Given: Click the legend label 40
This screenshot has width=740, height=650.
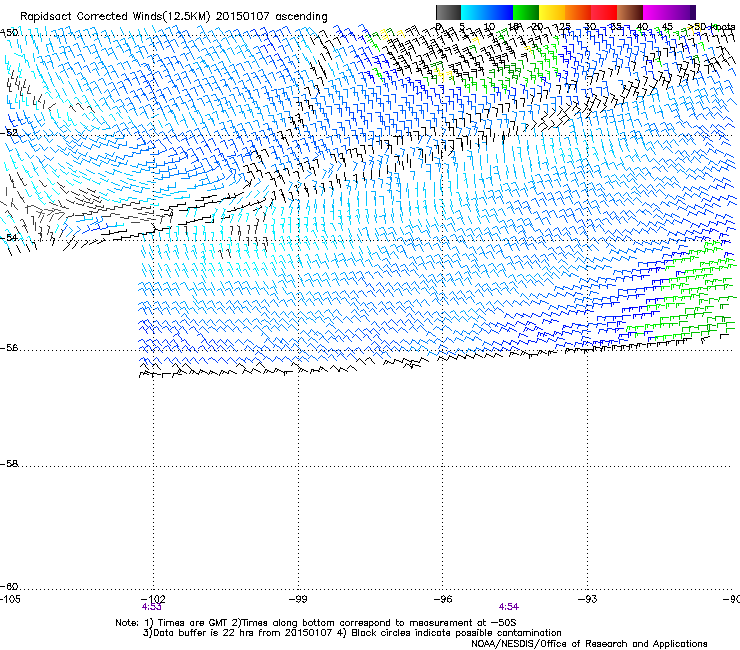Looking at the screenshot, I should pyautogui.click(x=642, y=26).
